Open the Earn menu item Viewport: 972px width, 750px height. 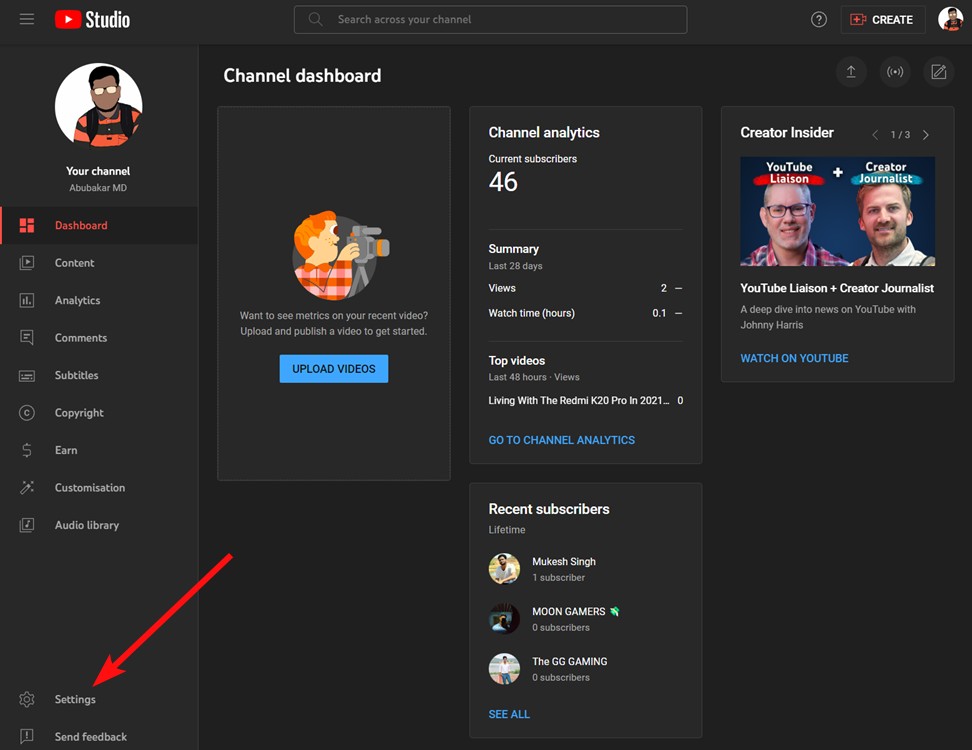coord(99,450)
